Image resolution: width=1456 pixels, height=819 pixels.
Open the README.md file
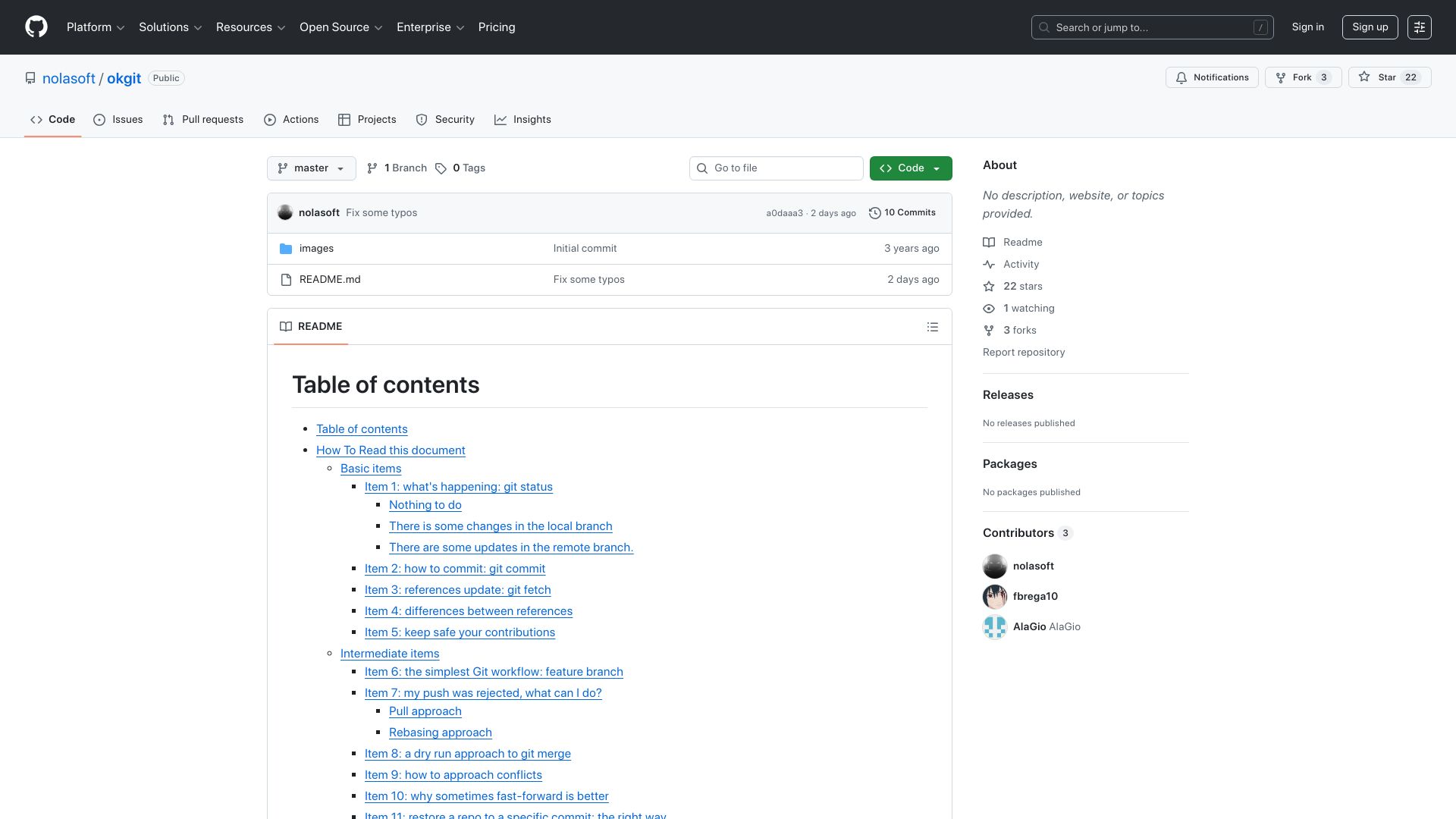[x=330, y=280]
